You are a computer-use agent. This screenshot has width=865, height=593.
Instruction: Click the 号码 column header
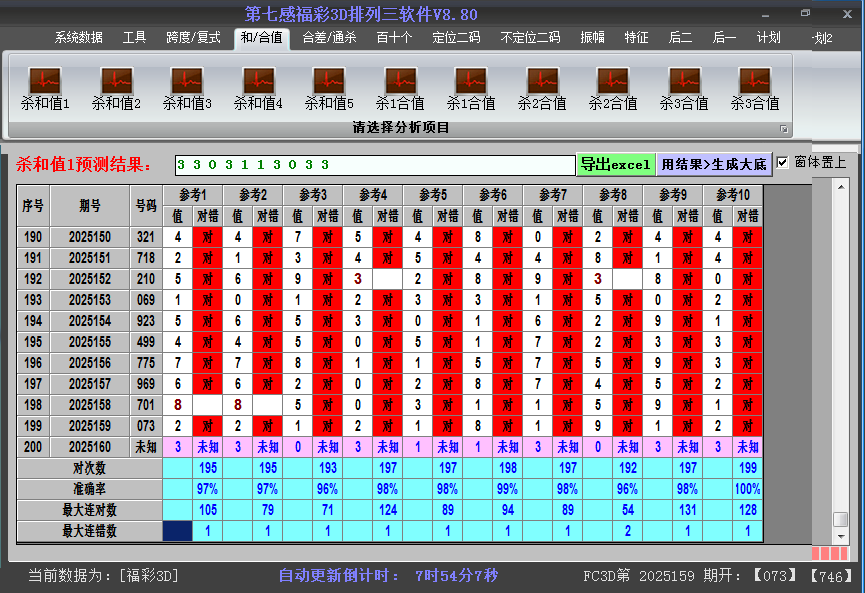coord(146,206)
